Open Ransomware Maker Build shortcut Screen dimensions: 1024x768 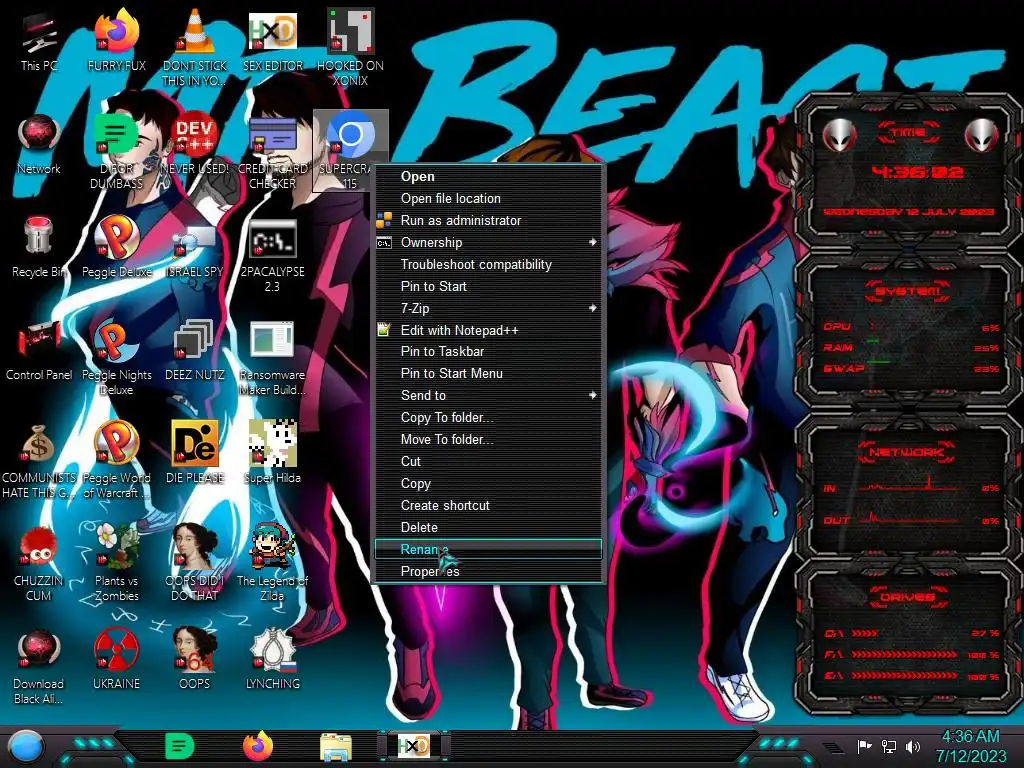[x=273, y=358]
